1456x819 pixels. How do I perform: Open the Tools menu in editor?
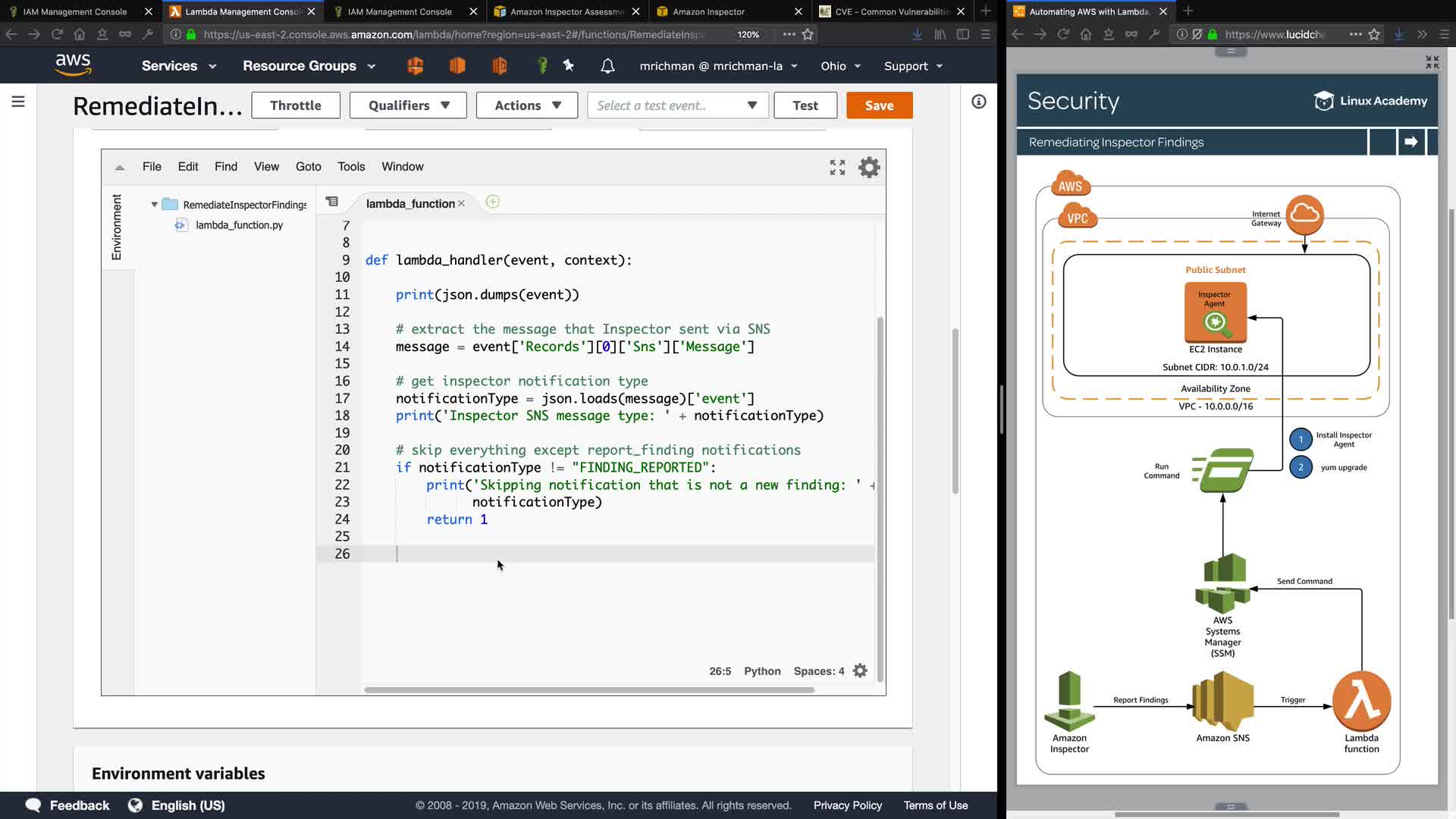click(350, 167)
